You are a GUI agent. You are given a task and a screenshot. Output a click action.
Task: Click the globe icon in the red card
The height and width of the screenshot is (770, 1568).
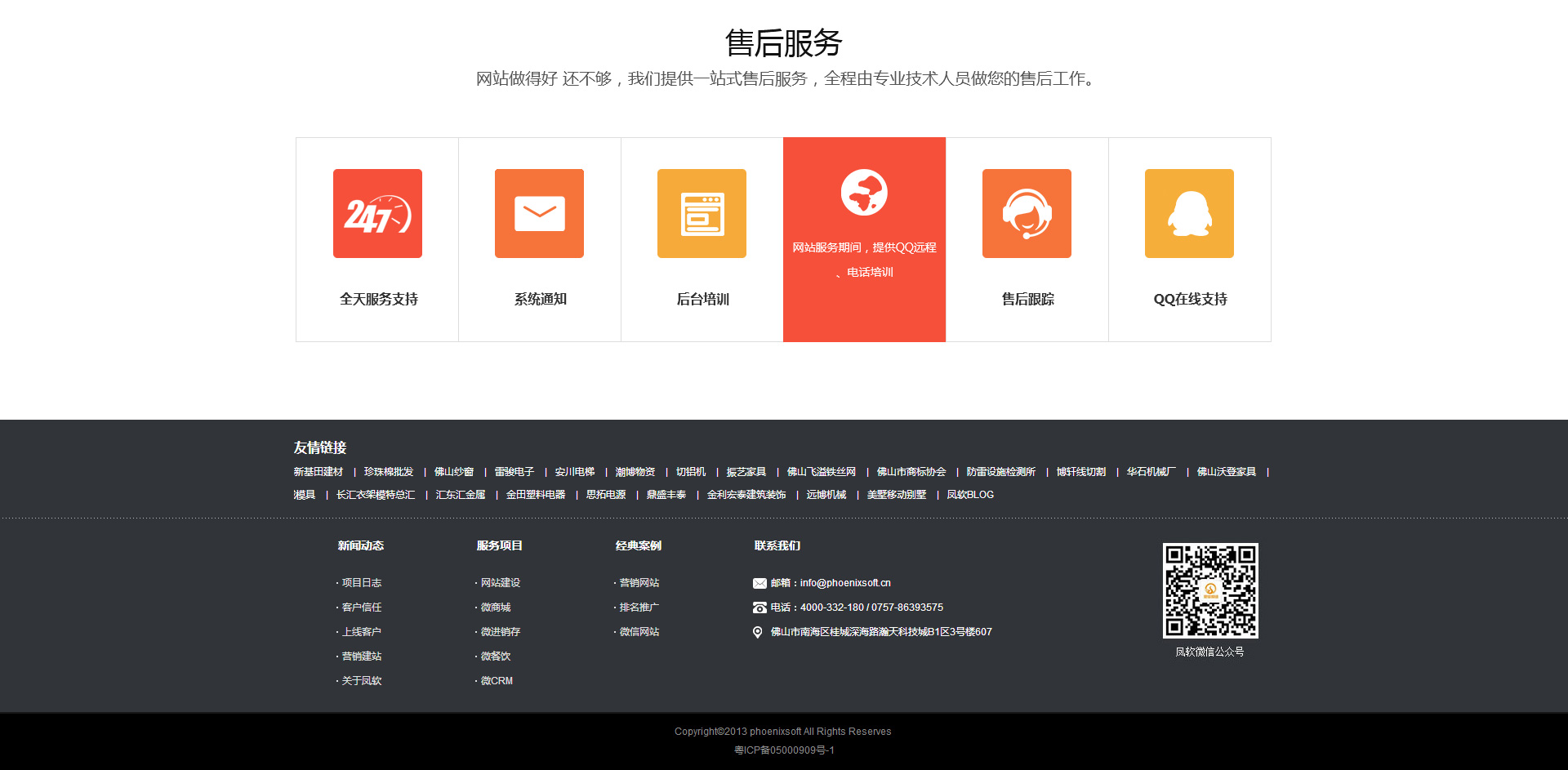(864, 193)
